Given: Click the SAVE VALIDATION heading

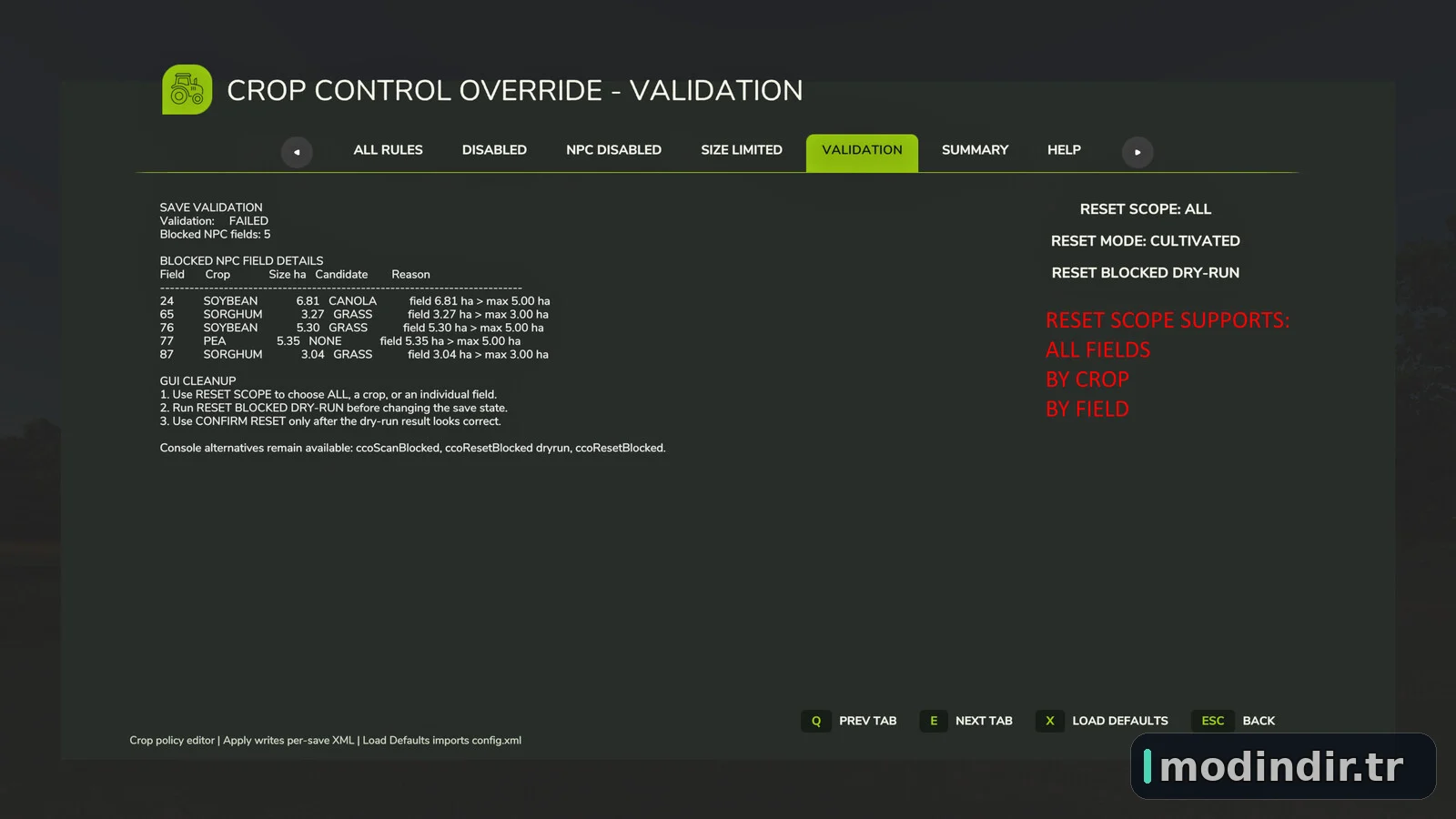Looking at the screenshot, I should [211, 207].
